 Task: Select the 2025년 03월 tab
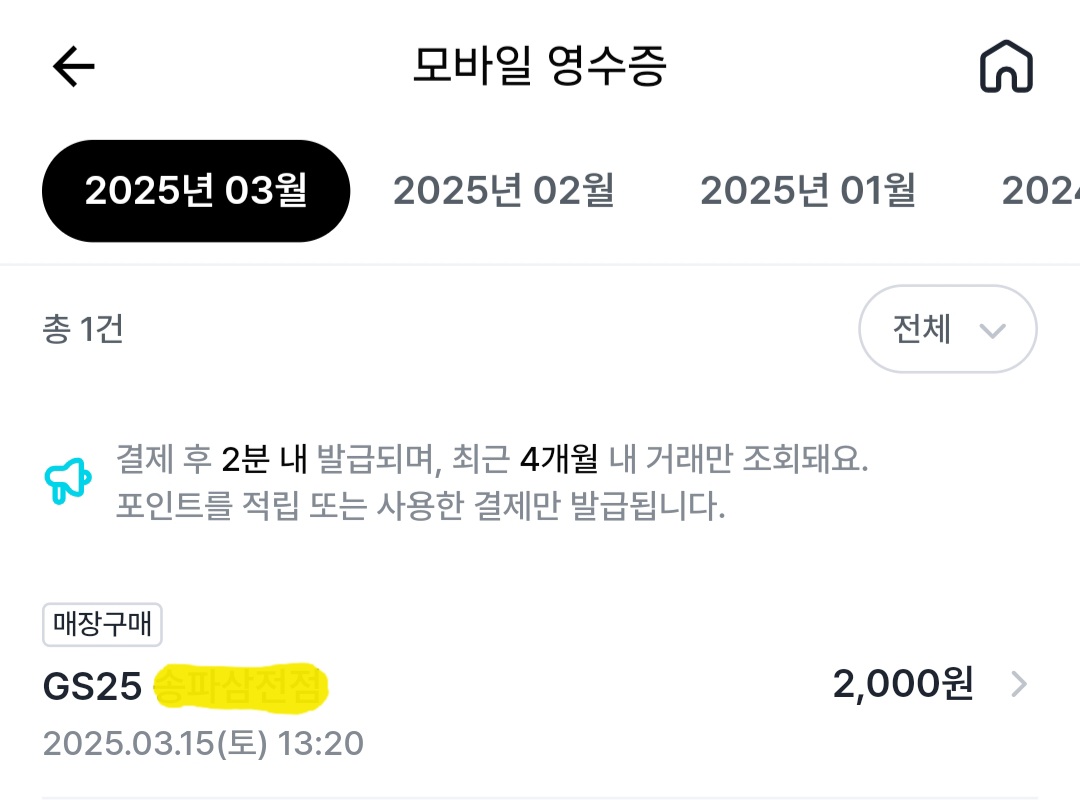click(x=196, y=190)
